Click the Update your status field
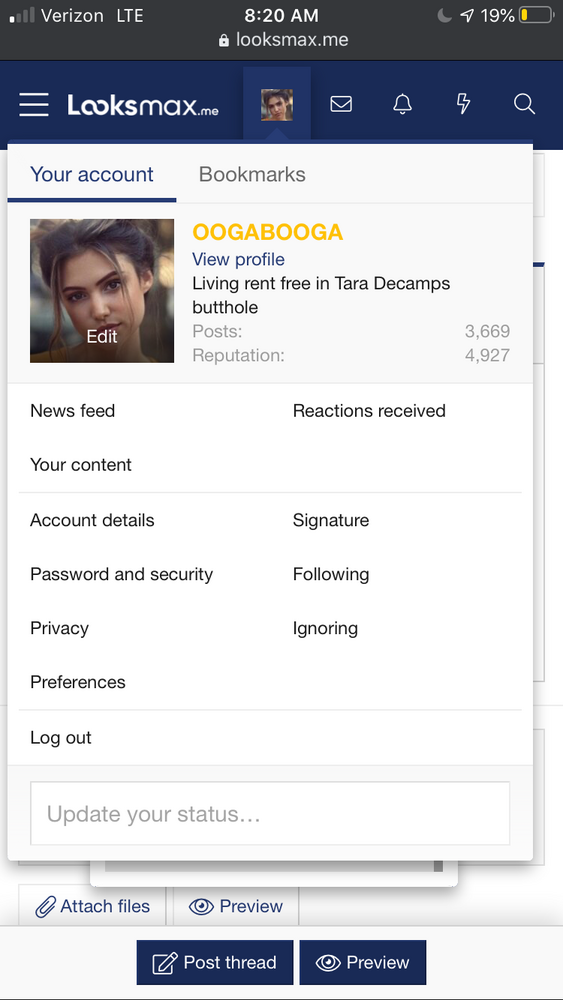Viewport: 563px width, 1000px height. point(270,814)
